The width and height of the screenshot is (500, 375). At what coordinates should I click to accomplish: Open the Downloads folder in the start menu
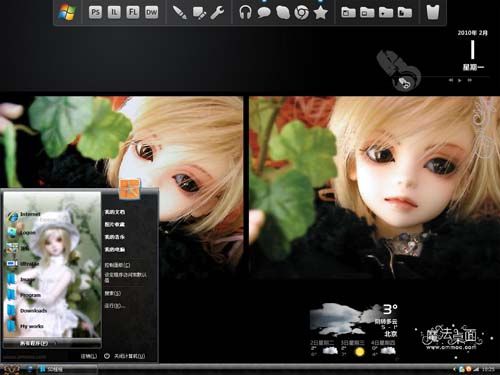[x=27, y=311]
